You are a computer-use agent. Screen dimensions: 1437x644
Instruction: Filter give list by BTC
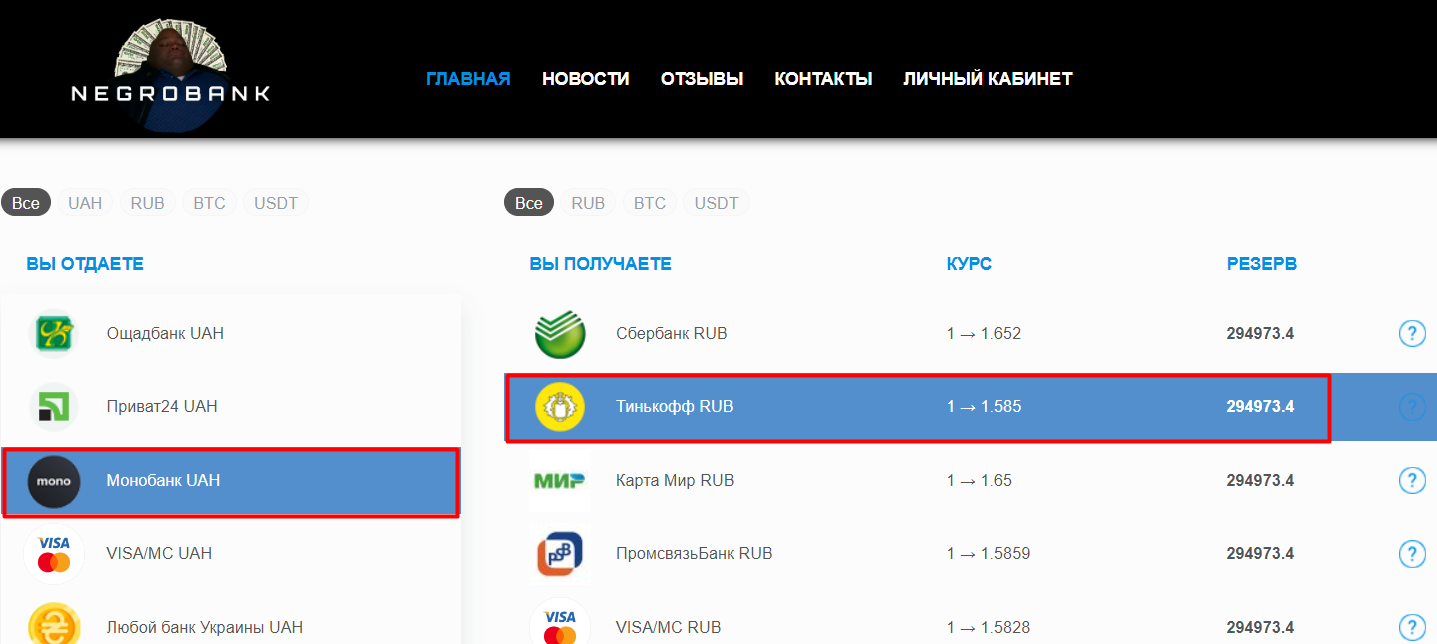tap(209, 203)
